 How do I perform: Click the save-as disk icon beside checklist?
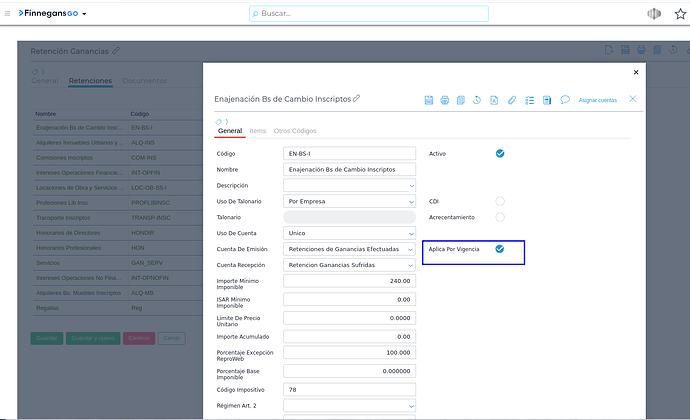tap(547, 100)
